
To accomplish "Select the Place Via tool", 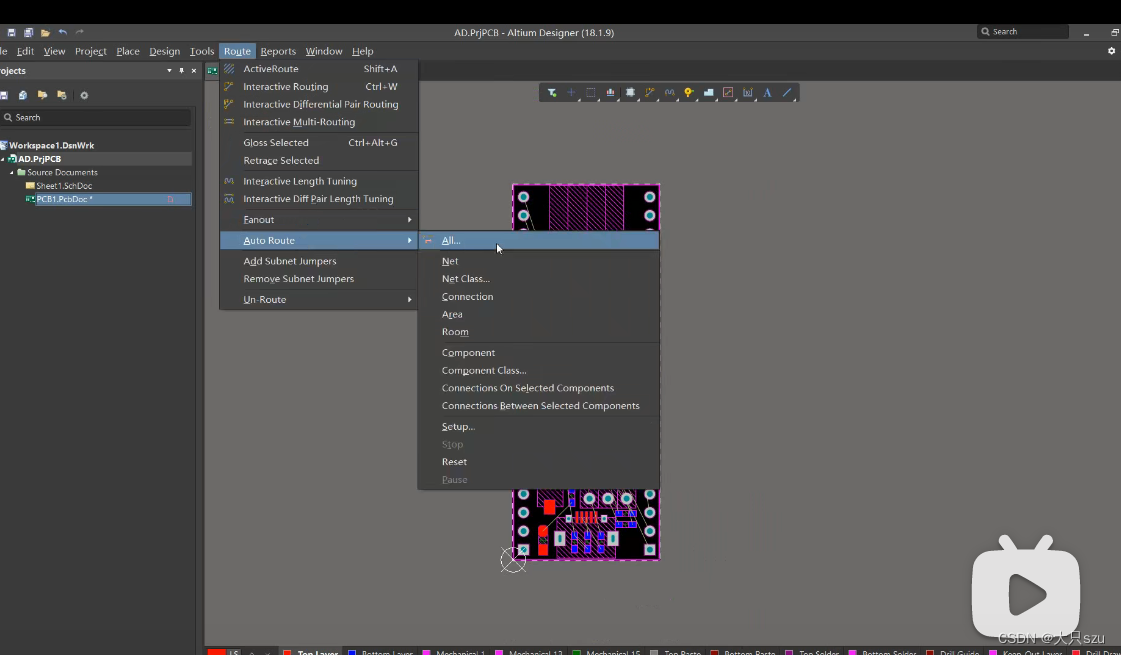I will [x=688, y=92].
